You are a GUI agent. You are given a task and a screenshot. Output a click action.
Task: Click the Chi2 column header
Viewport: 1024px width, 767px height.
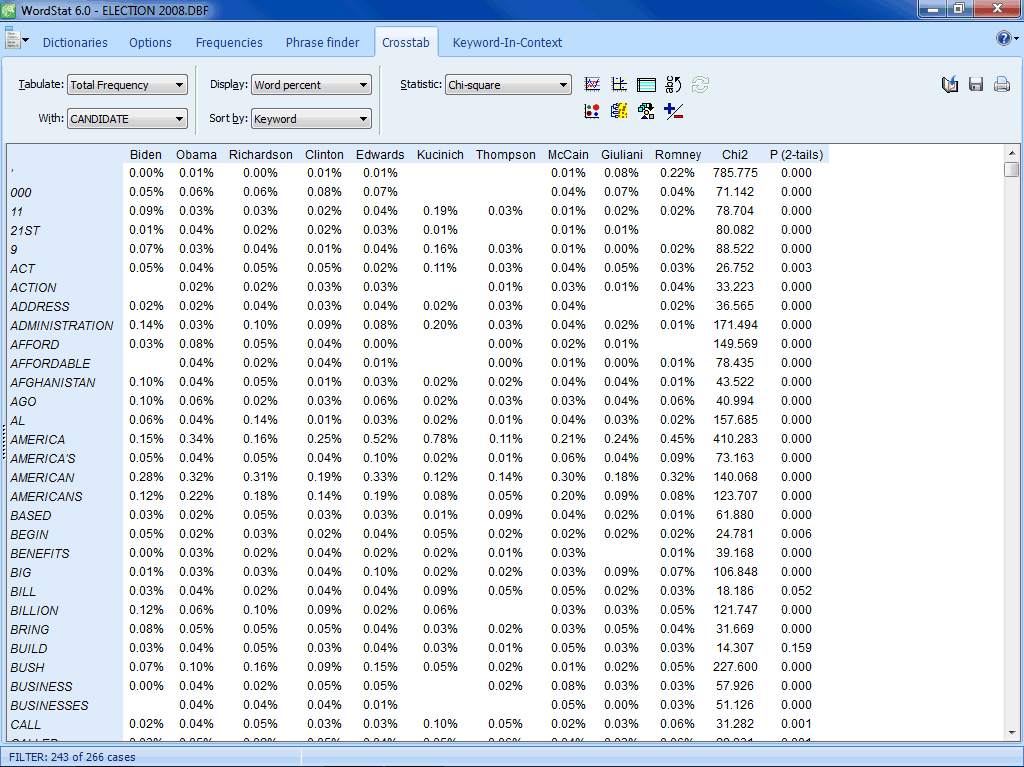click(x=734, y=155)
